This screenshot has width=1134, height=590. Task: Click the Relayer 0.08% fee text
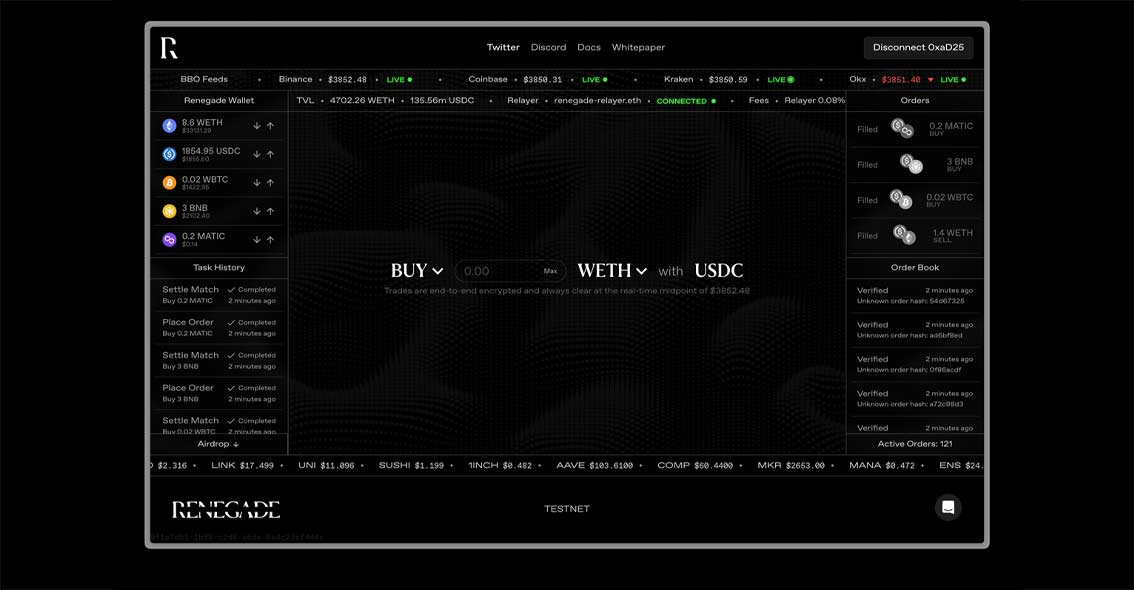[814, 101]
